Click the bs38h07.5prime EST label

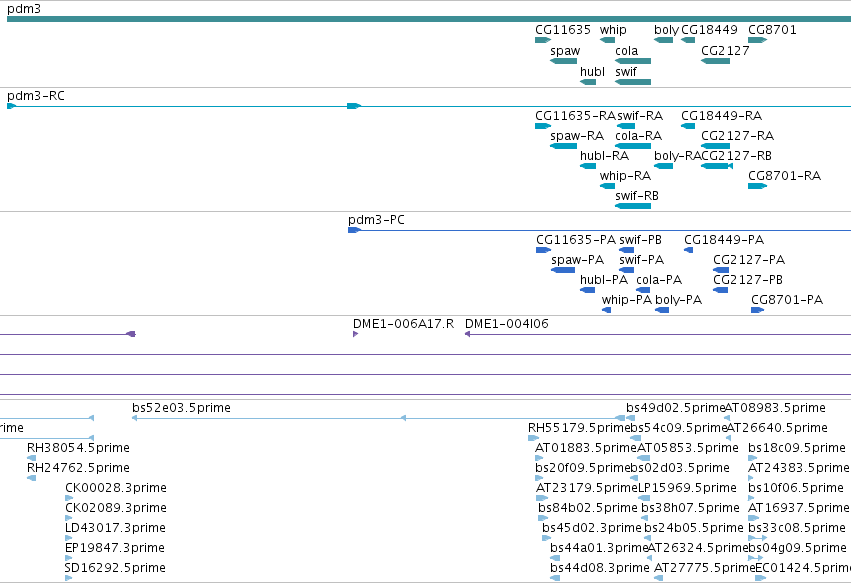690,509
